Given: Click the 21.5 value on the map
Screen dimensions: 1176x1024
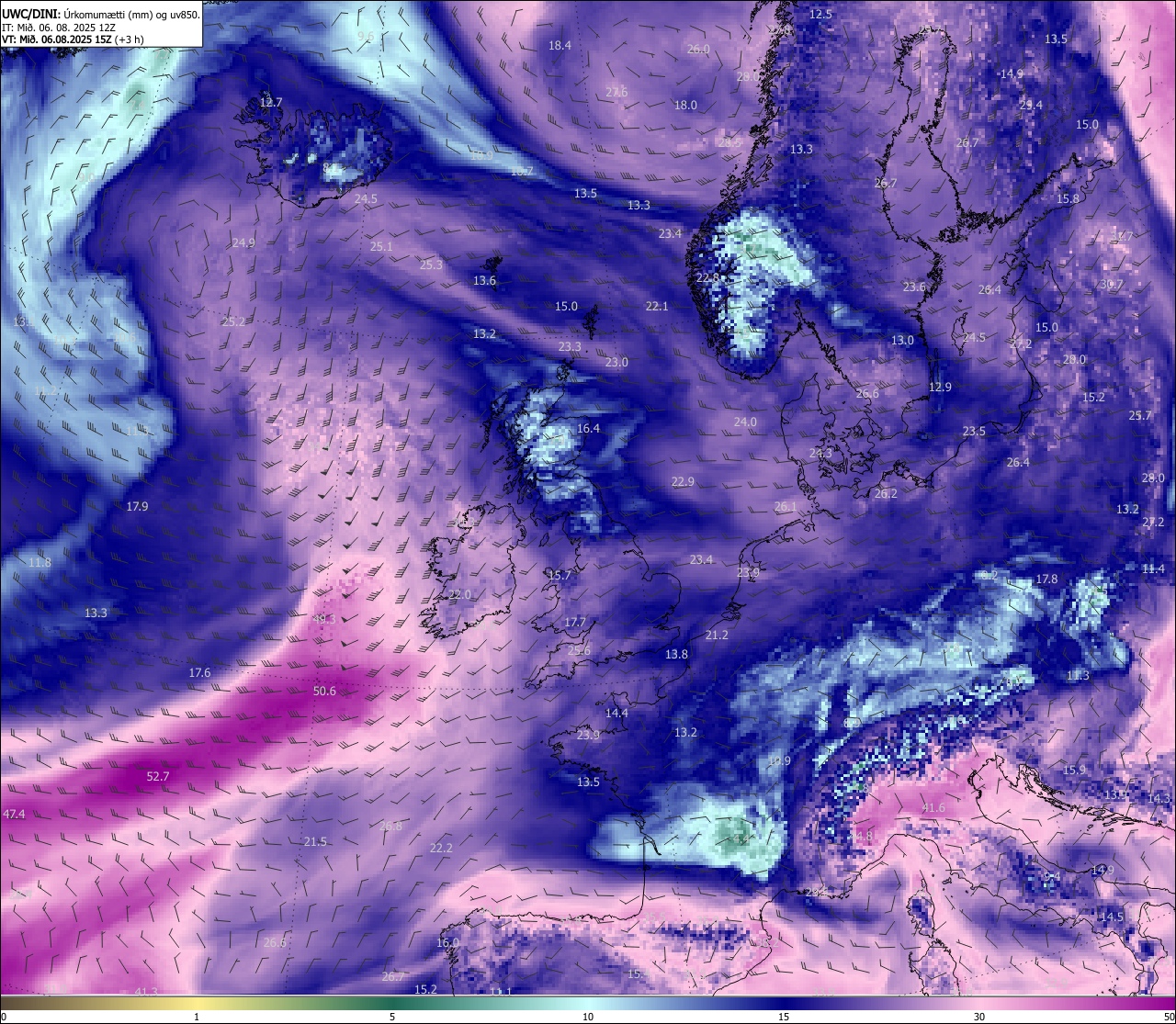Looking at the screenshot, I should click(x=315, y=842).
